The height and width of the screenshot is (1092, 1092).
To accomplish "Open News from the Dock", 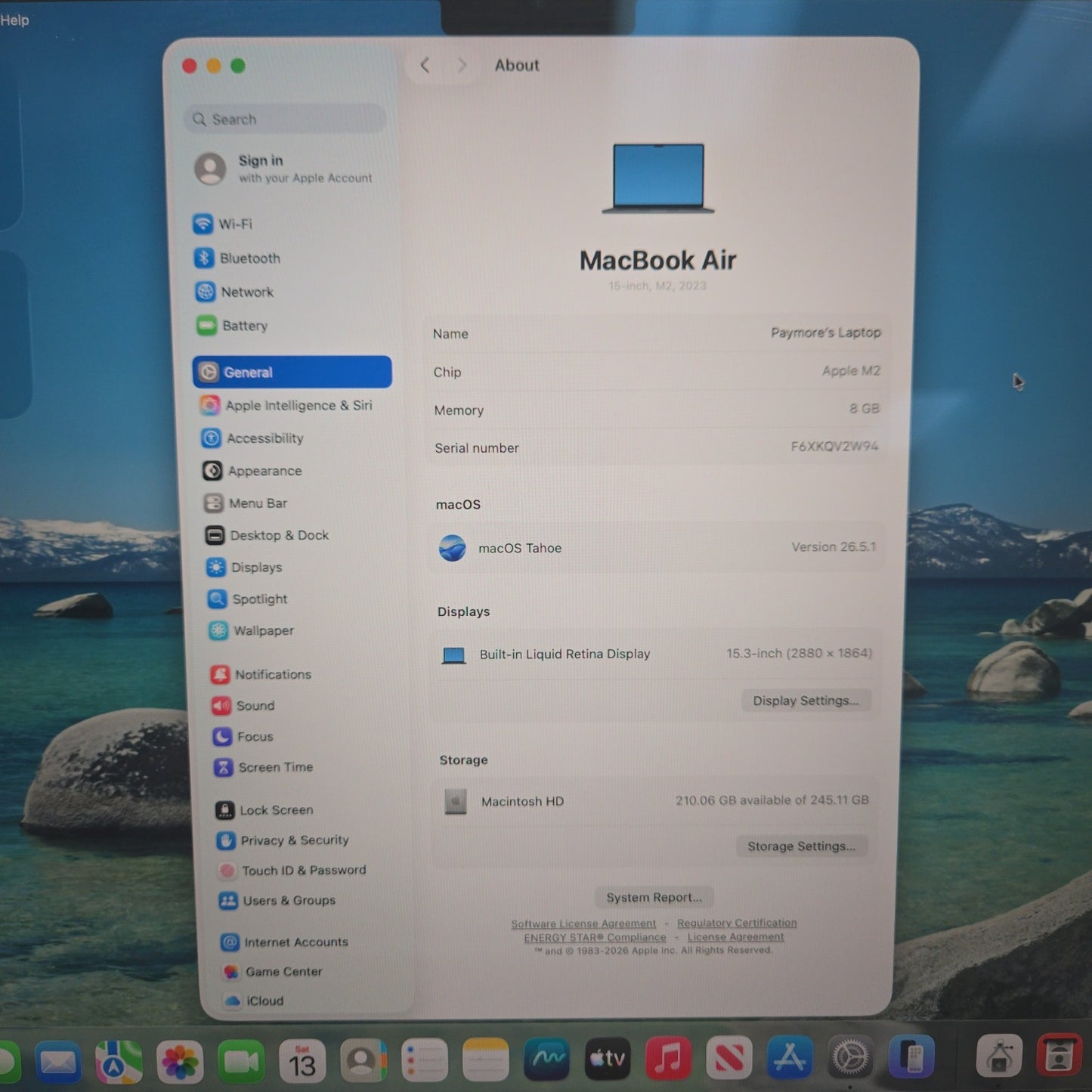I will [729, 1058].
